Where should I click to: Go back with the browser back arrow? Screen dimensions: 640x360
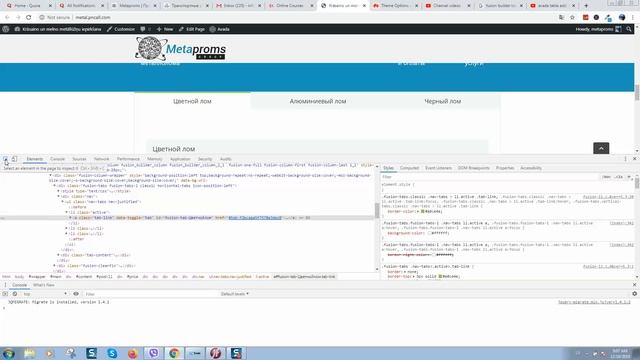[7, 18]
